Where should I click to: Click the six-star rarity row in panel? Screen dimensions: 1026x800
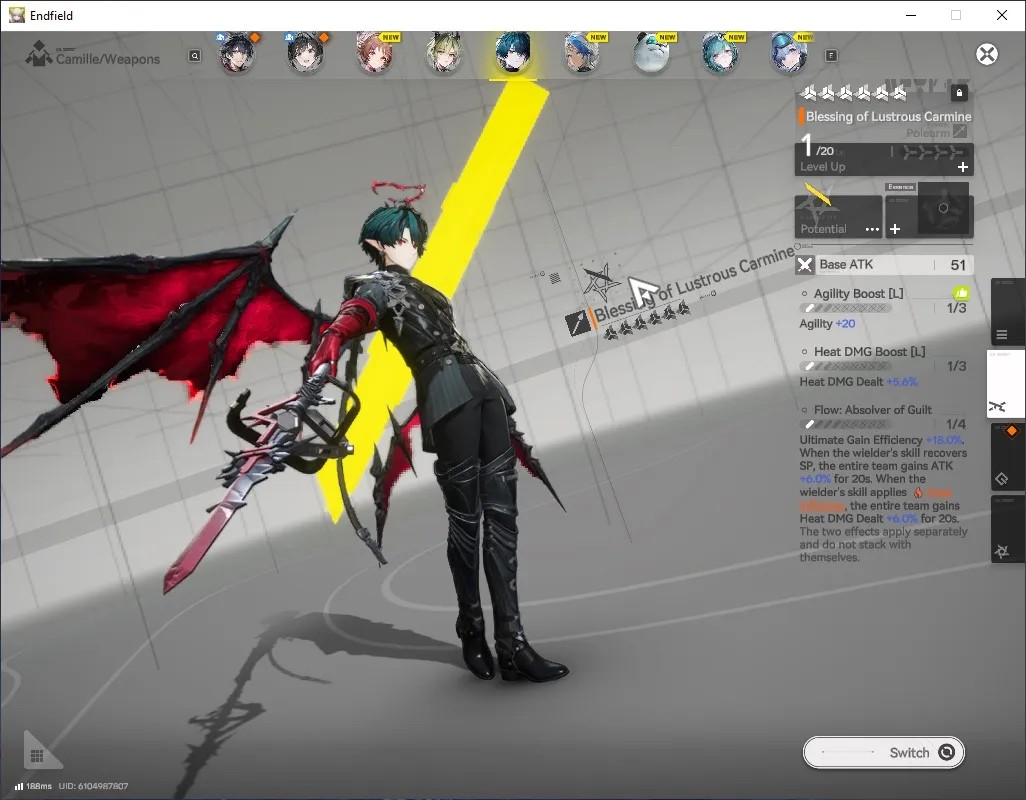click(853, 94)
